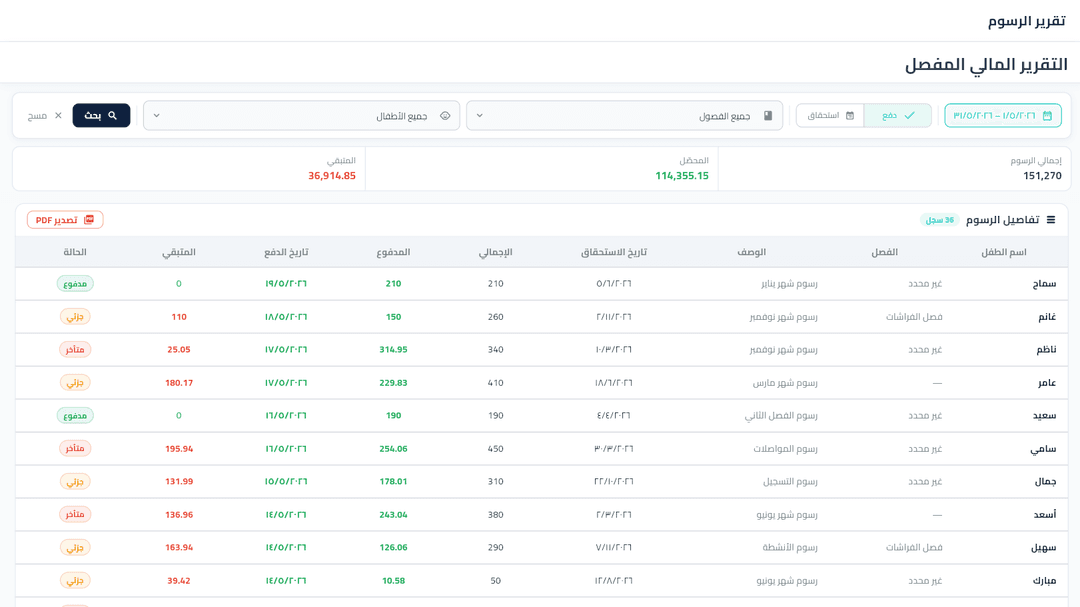Screen dimensions: 1080x607
Task: Click the رسوم الأنشطة description cell
Action: [790, 548]
